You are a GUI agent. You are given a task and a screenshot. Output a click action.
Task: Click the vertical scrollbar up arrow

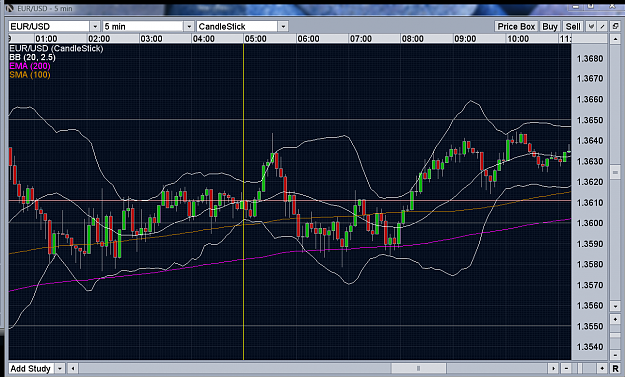615,39
